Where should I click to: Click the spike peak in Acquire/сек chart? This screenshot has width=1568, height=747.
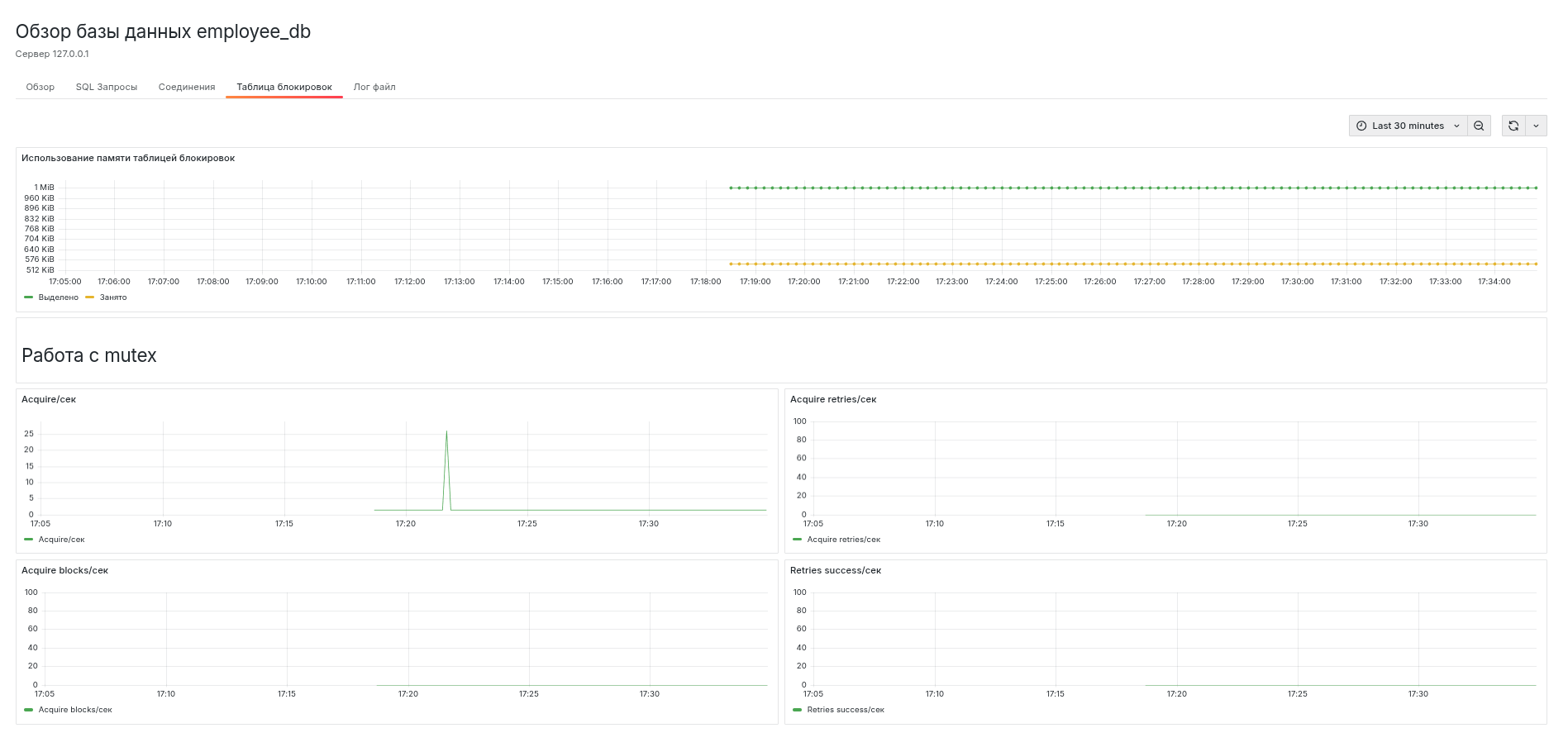446,431
